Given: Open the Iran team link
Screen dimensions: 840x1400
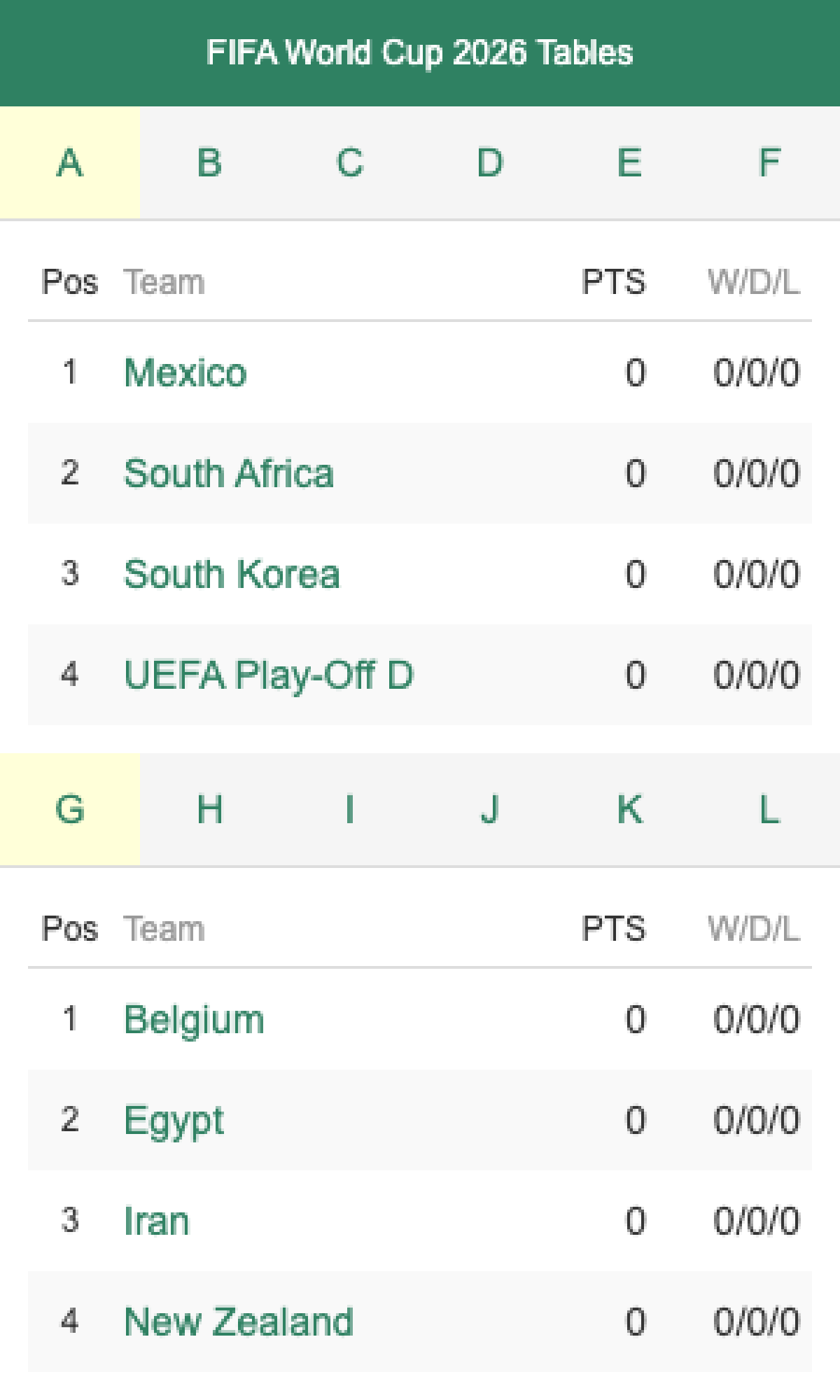Looking at the screenshot, I should tap(156, 1221).
